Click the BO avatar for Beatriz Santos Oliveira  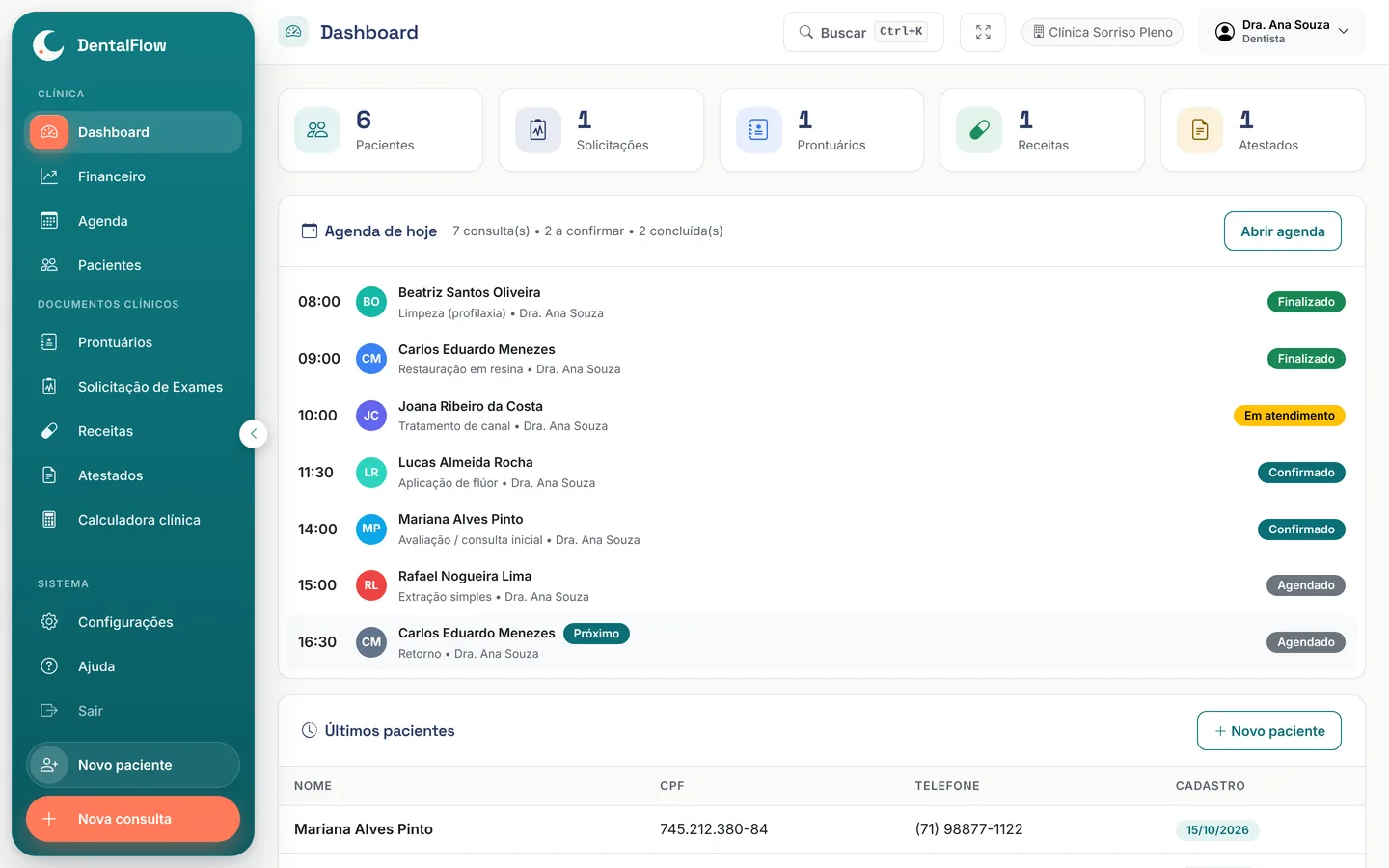pyautogui.click(x=371, y=302)
